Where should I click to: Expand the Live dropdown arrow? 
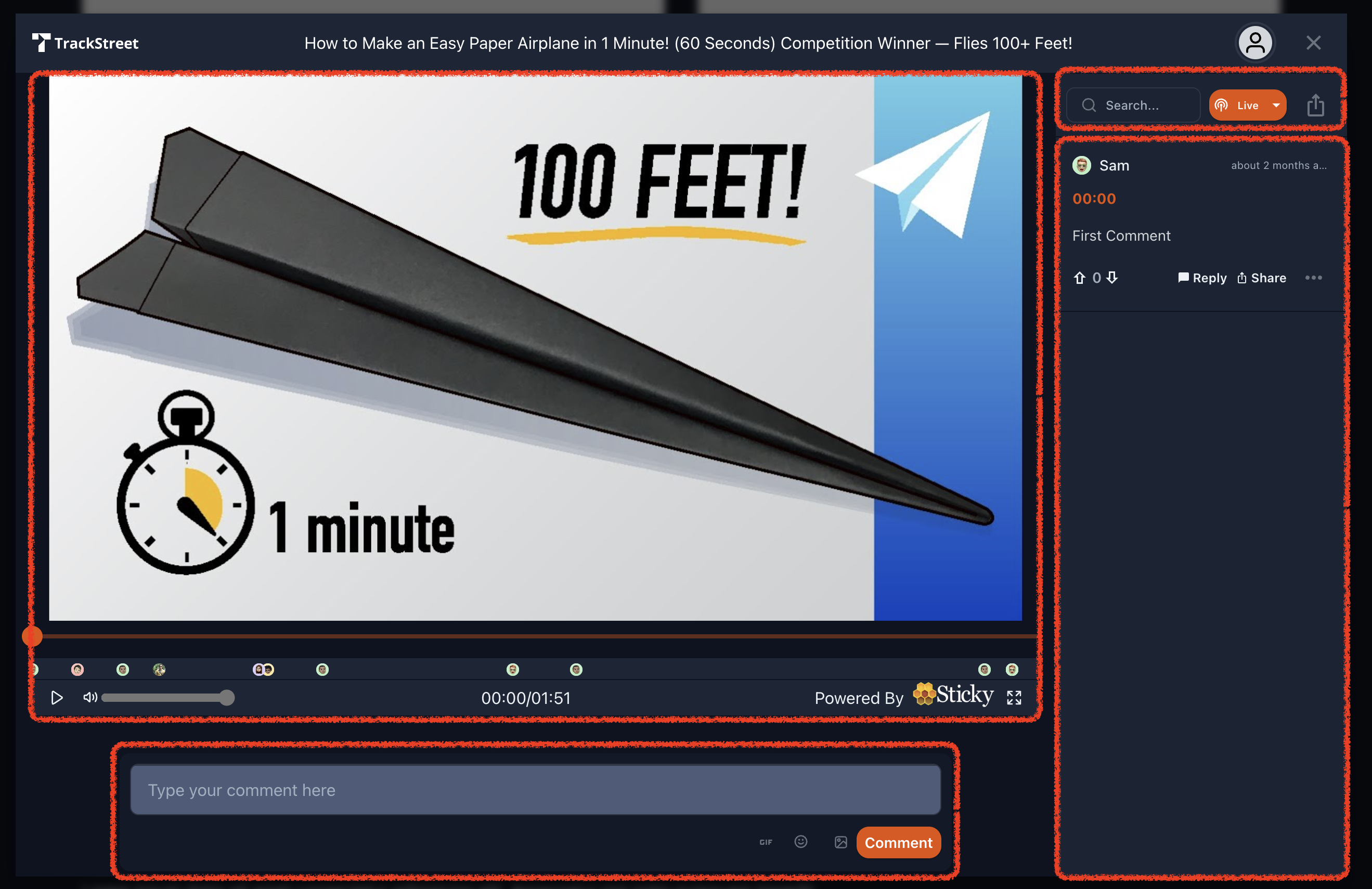tap(1276, 106)
